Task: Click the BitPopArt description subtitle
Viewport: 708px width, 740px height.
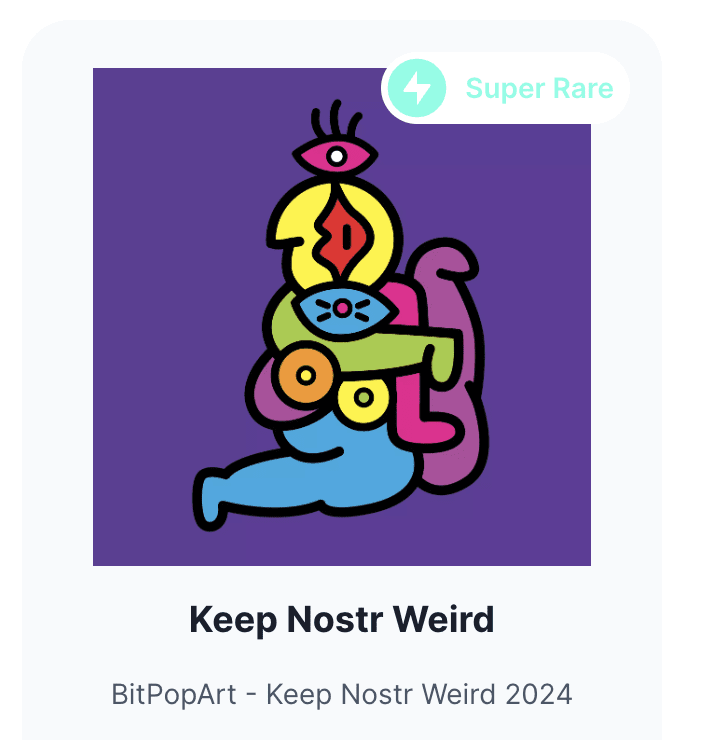Action: pyautogui.click(x=342, y=694)
